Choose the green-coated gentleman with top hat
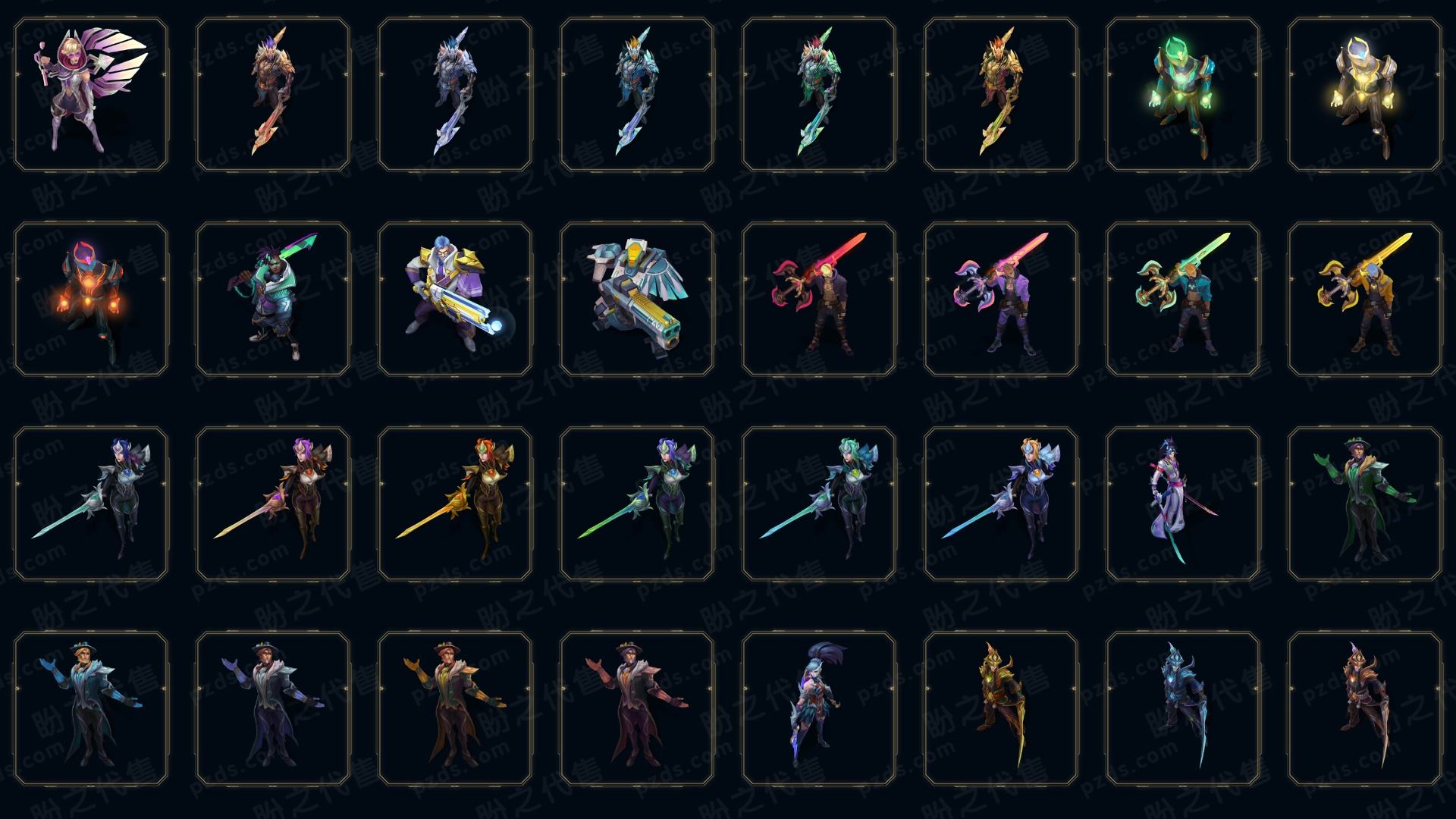Viewport: 1456px width, 819px height. [1365, 504]
